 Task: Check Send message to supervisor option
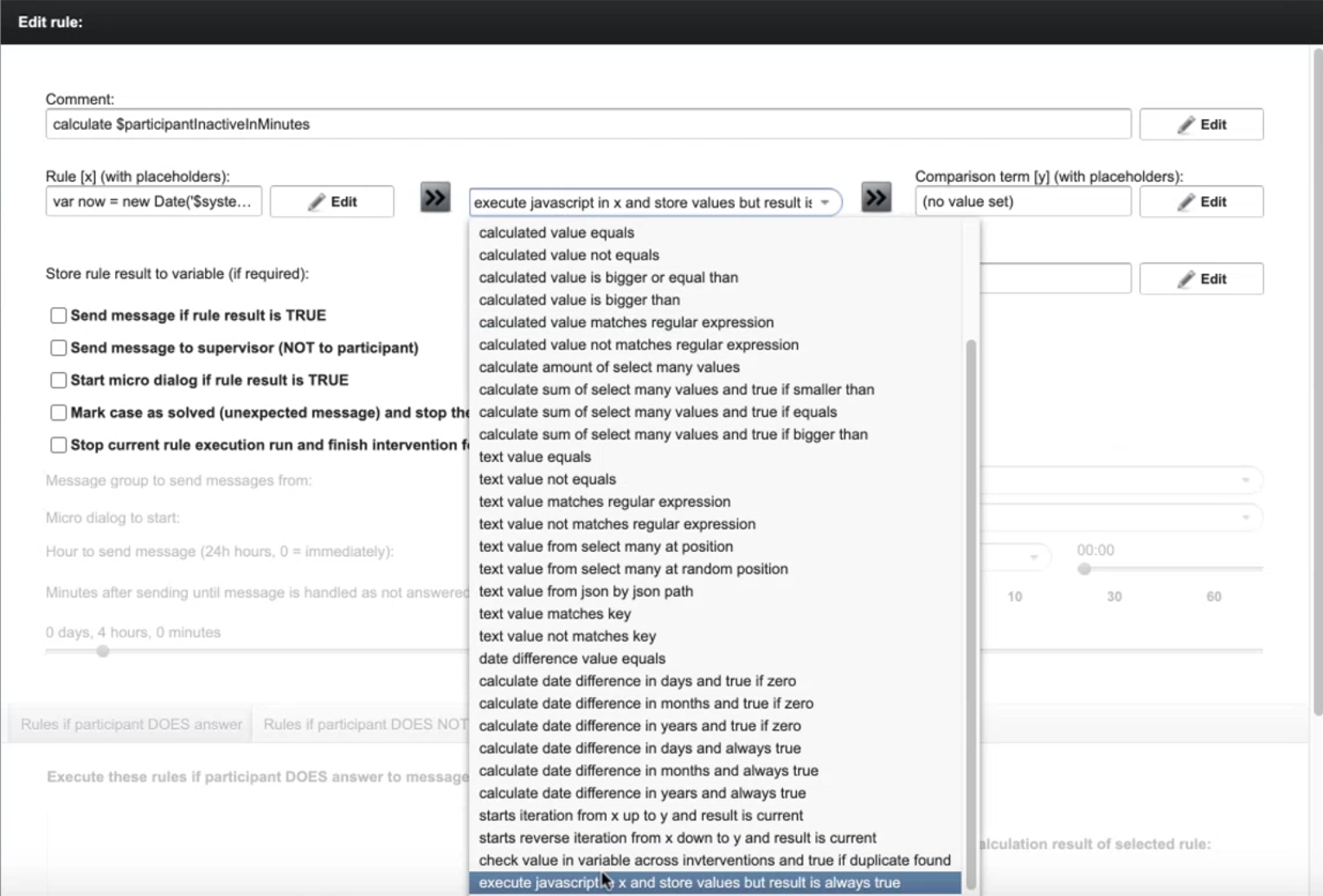[59, 348]
